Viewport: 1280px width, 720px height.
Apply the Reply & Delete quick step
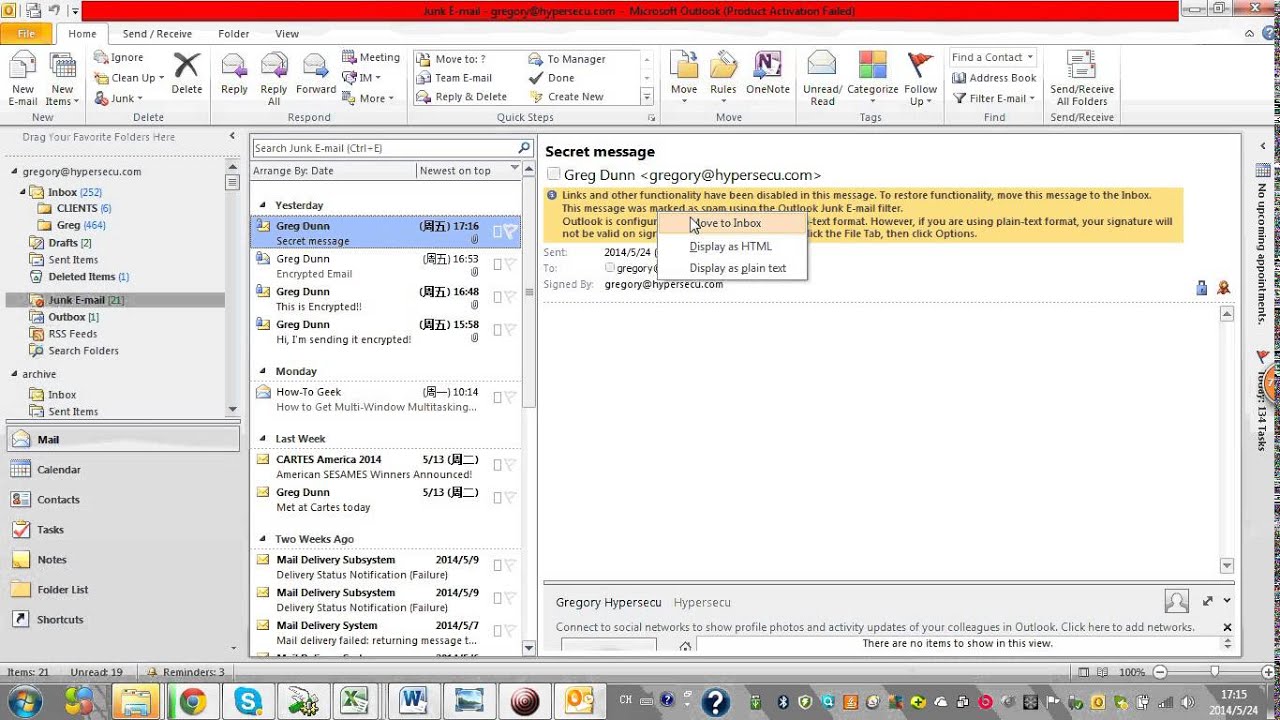click(462, 97)
